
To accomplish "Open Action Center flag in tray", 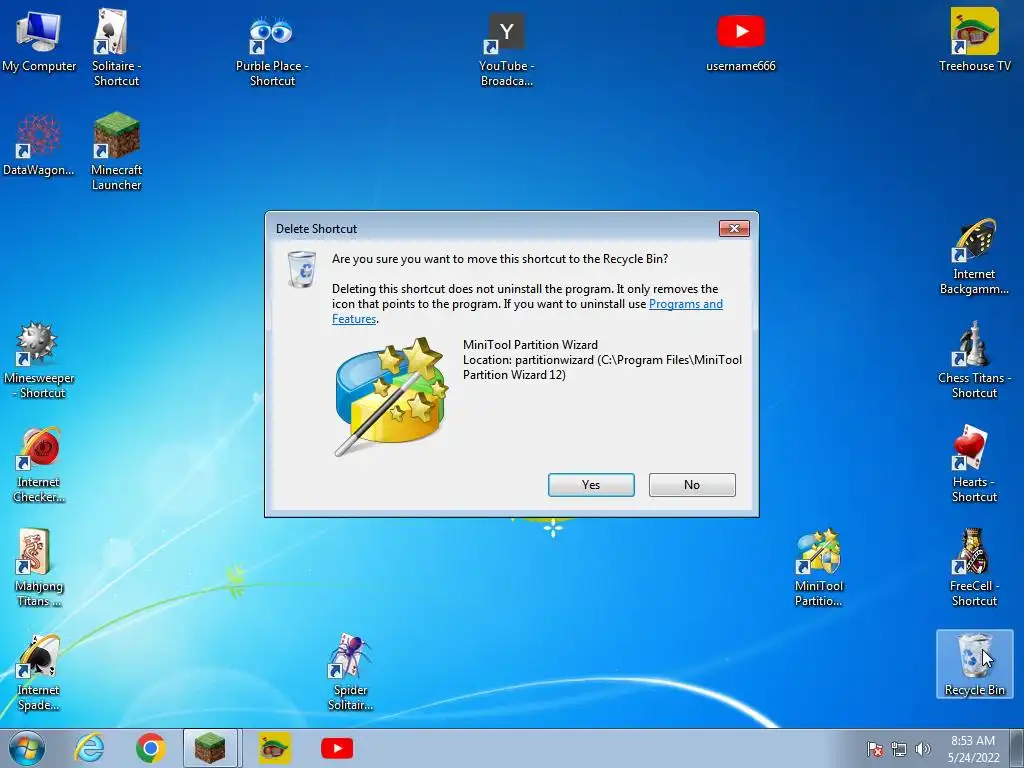I will [875, 750].
